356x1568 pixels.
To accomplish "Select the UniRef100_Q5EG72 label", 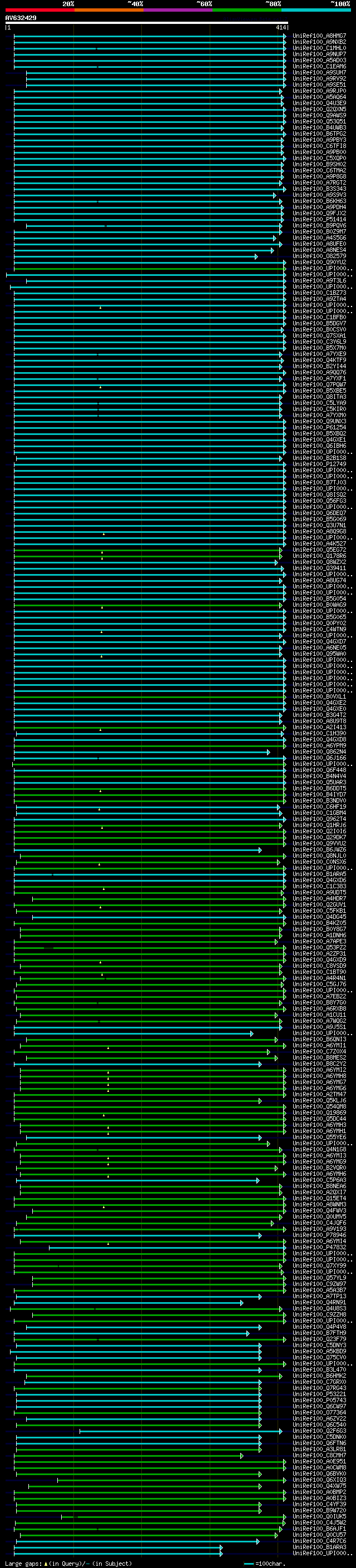I will [319, 550].
